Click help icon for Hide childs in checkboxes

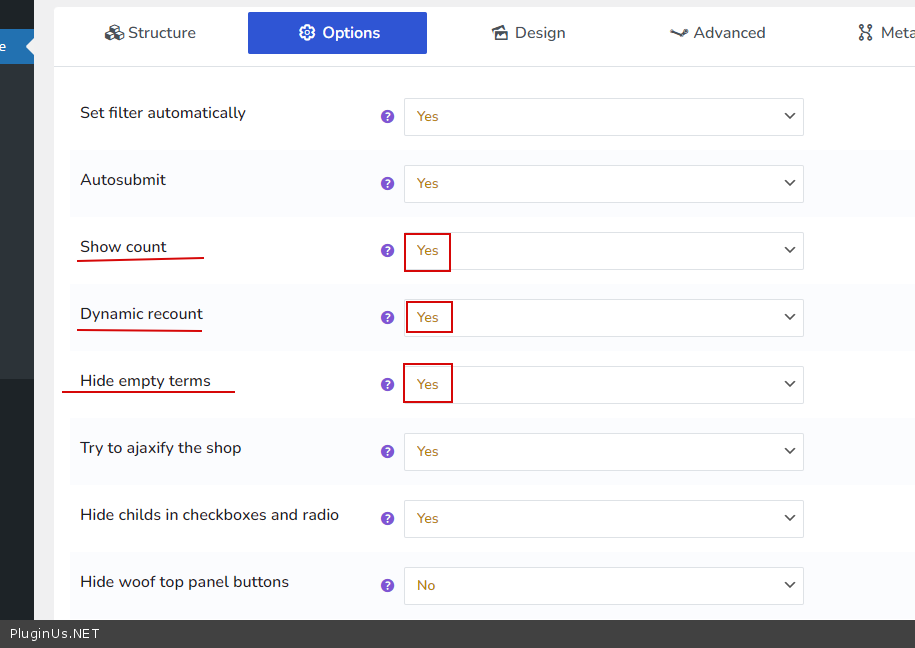click(x=388, y=518)
